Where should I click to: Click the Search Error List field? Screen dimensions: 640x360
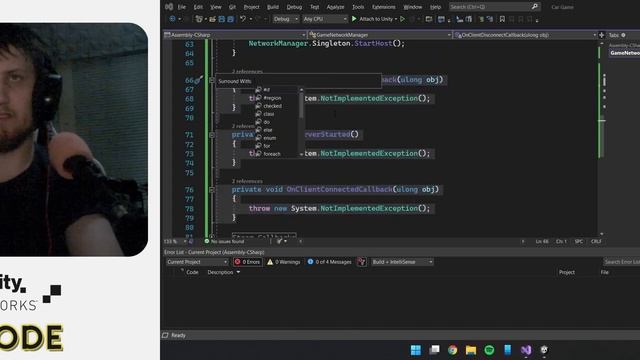coord(621,262)
